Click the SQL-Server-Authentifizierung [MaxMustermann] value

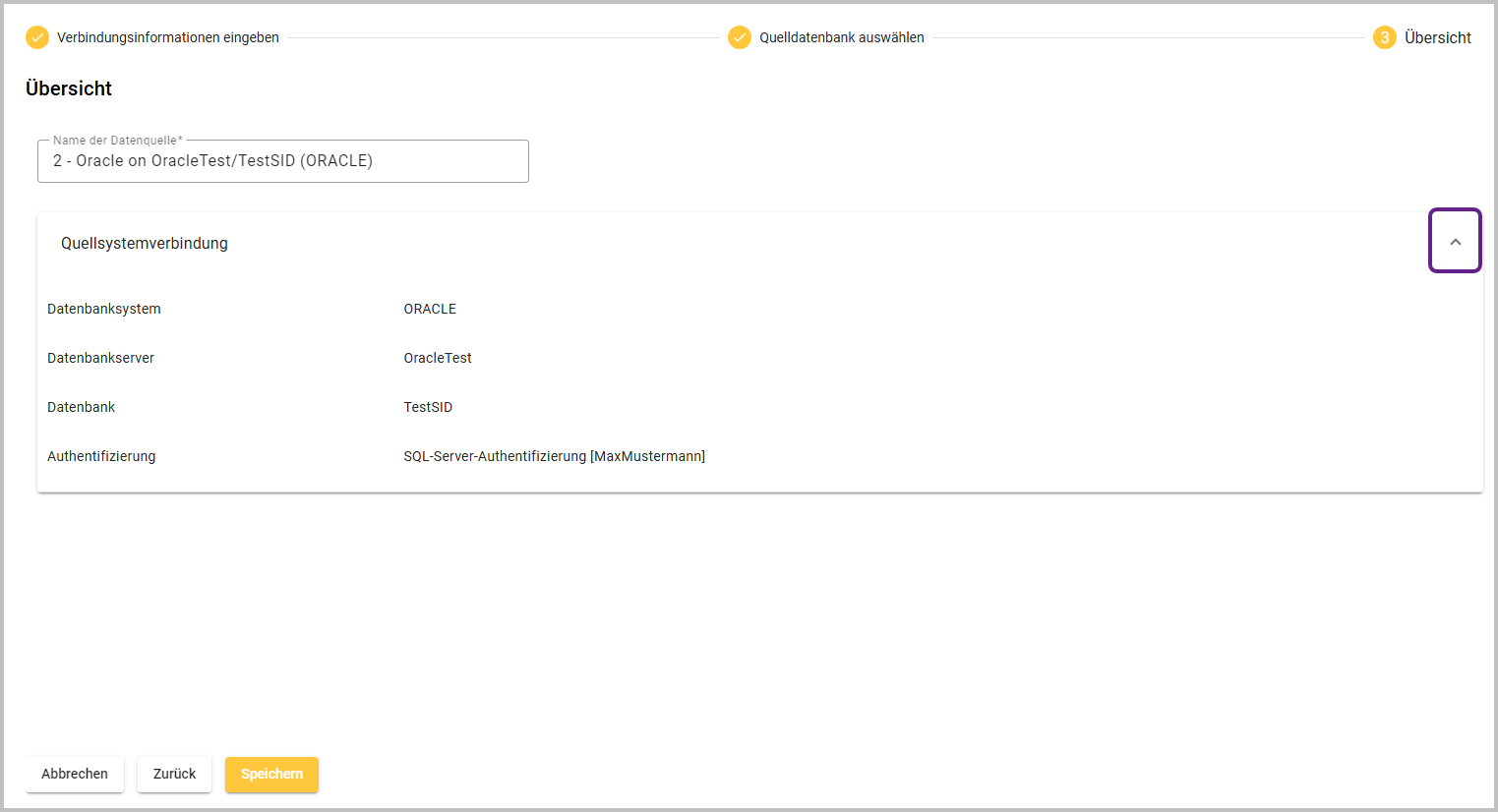click(554, 456)
